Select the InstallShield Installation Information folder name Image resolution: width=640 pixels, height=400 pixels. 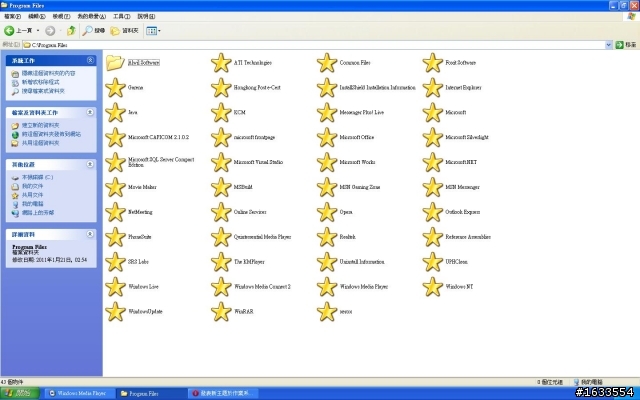(378, 88)
